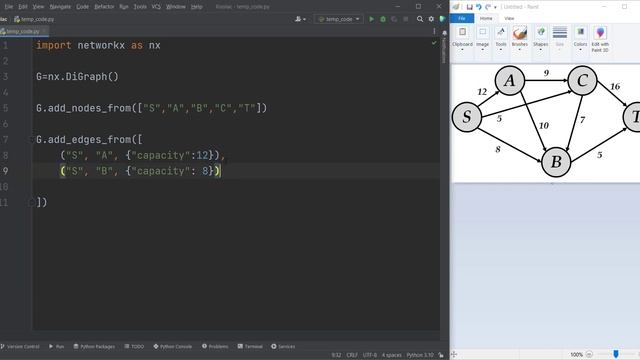The image size is (640, 360).
Task: Open the Edit menu in PyCharm
Action: click(x=23, y=7)
